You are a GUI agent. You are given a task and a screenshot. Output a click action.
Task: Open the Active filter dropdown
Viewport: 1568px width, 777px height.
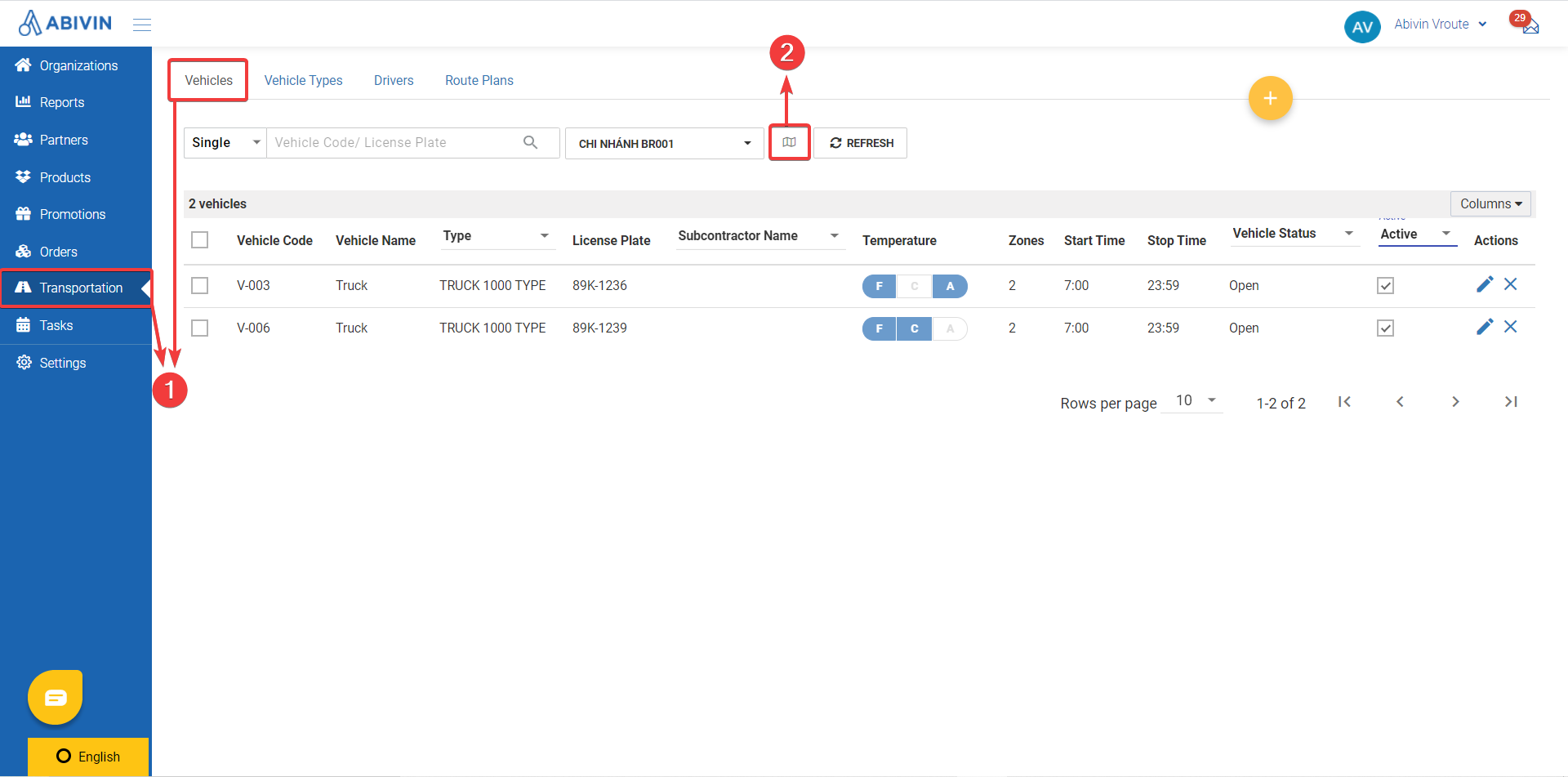click(x=1417, y=234)
